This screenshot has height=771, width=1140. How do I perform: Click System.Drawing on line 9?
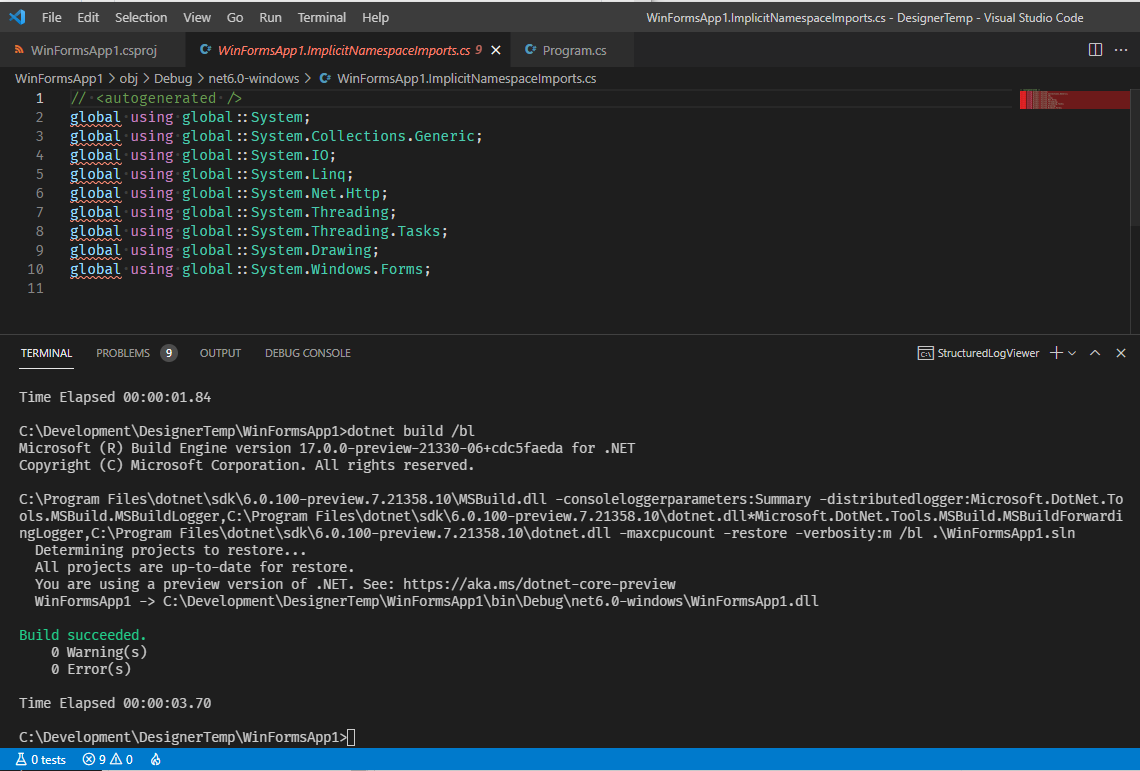[311, 250]
